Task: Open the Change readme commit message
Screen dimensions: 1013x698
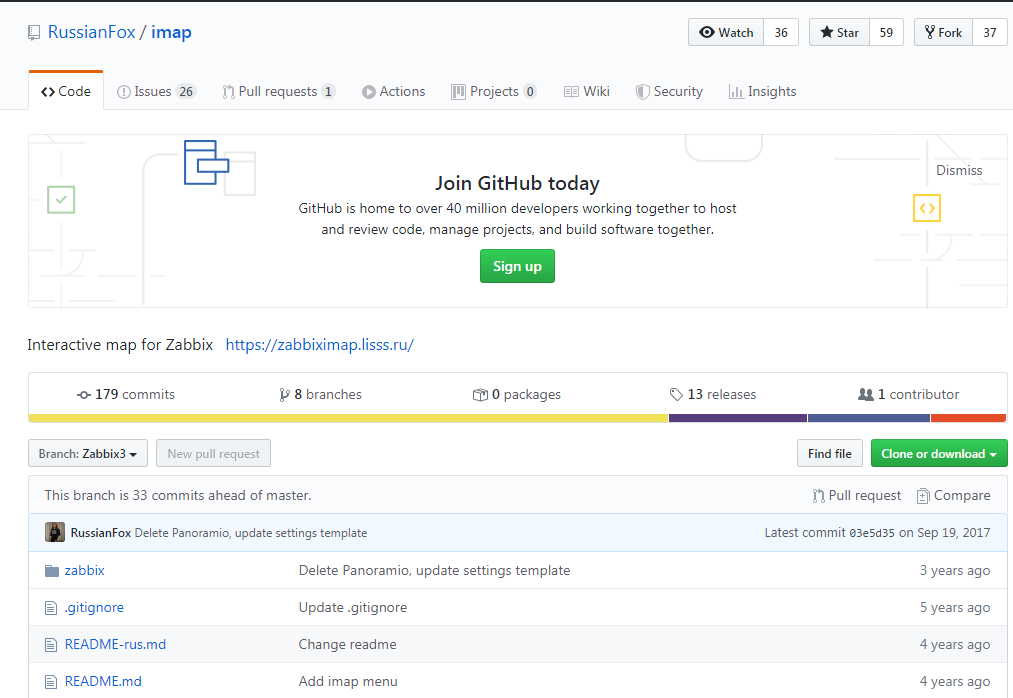Action: click(x=348, y=644)
